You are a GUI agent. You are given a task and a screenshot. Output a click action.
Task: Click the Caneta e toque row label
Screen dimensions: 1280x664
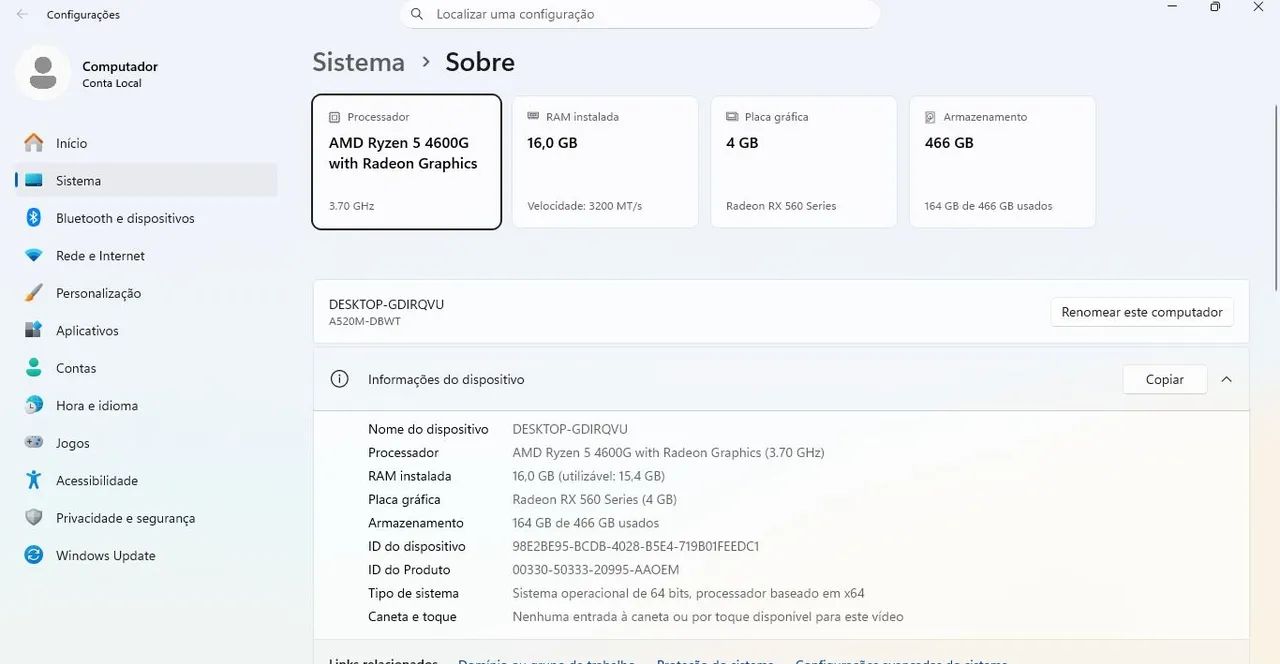pyautogui.click(x=412, y=617)
